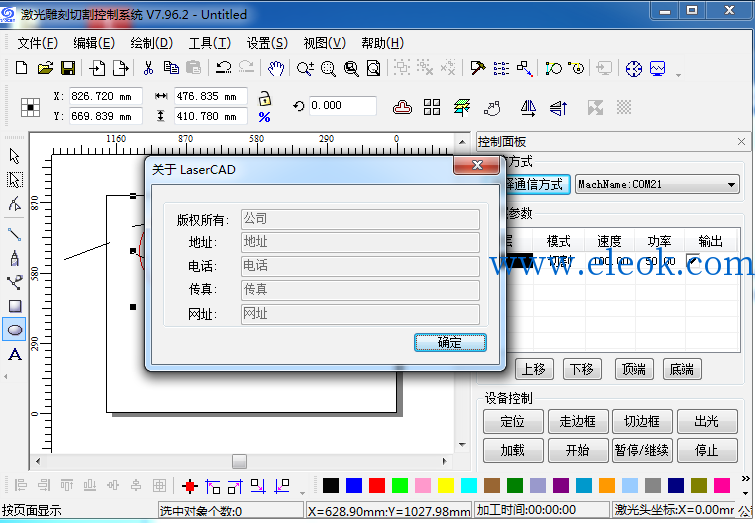The image size is (755, 523).
Task: Click the mirror horizontal icon
Action: coord(528,107)
